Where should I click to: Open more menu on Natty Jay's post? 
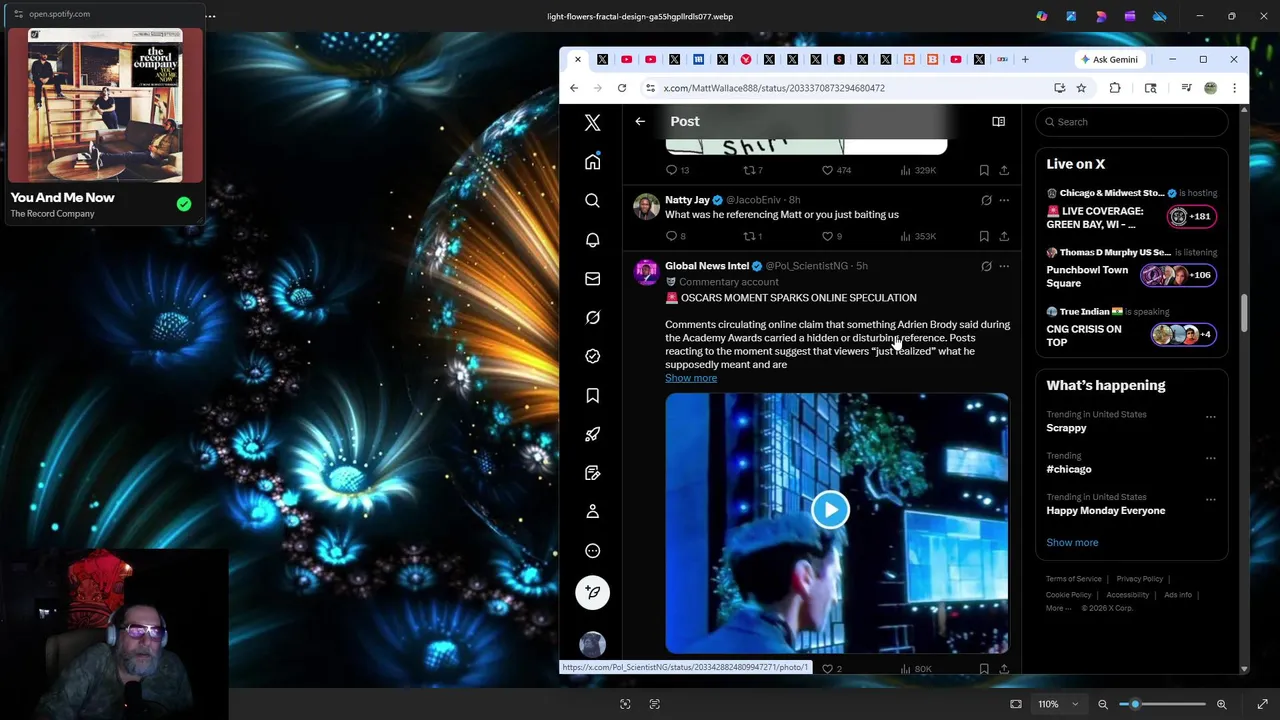[x=1004, y=200]
